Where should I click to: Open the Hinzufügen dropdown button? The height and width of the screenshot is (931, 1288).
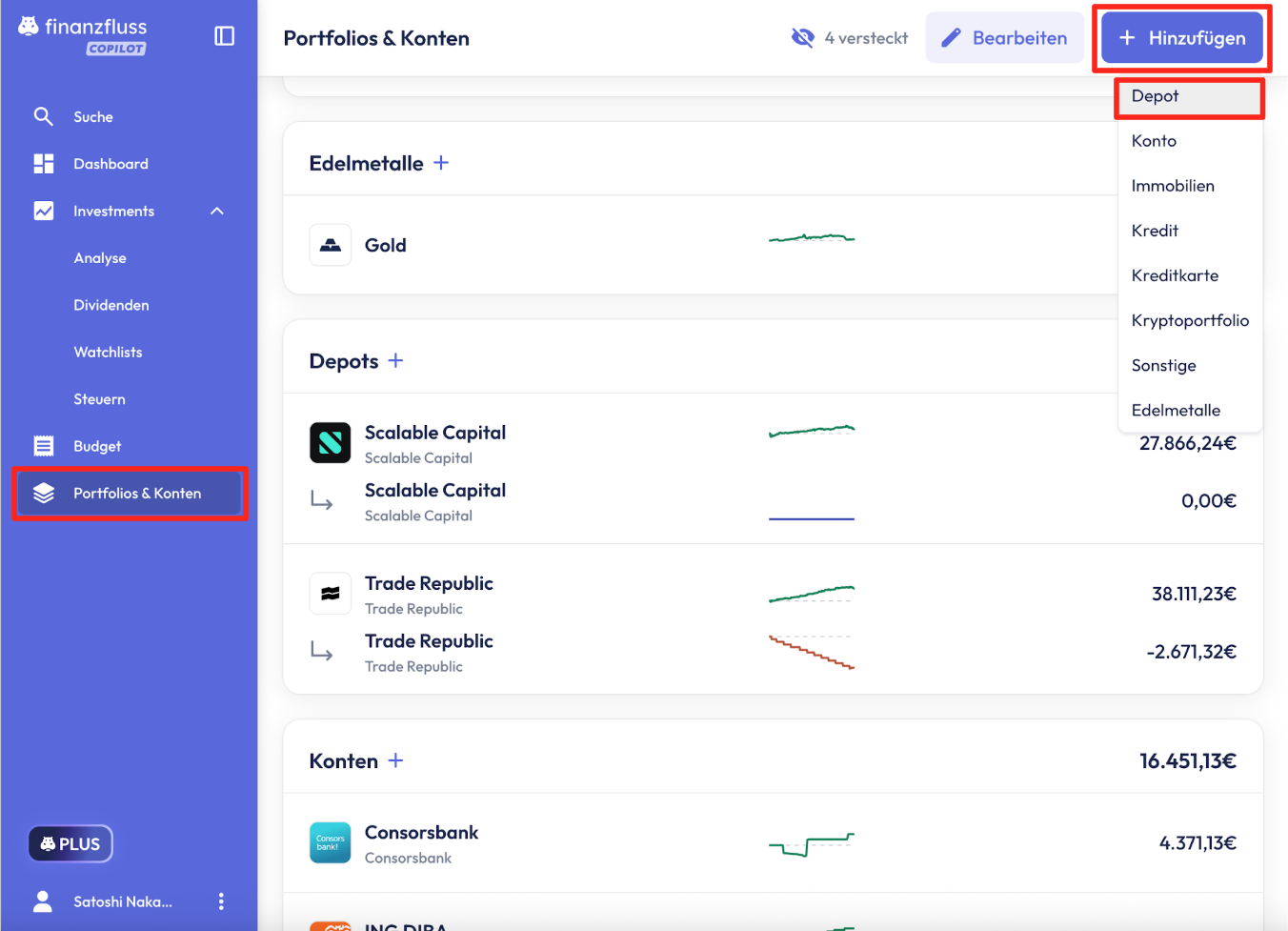(x=1182, y=38)
